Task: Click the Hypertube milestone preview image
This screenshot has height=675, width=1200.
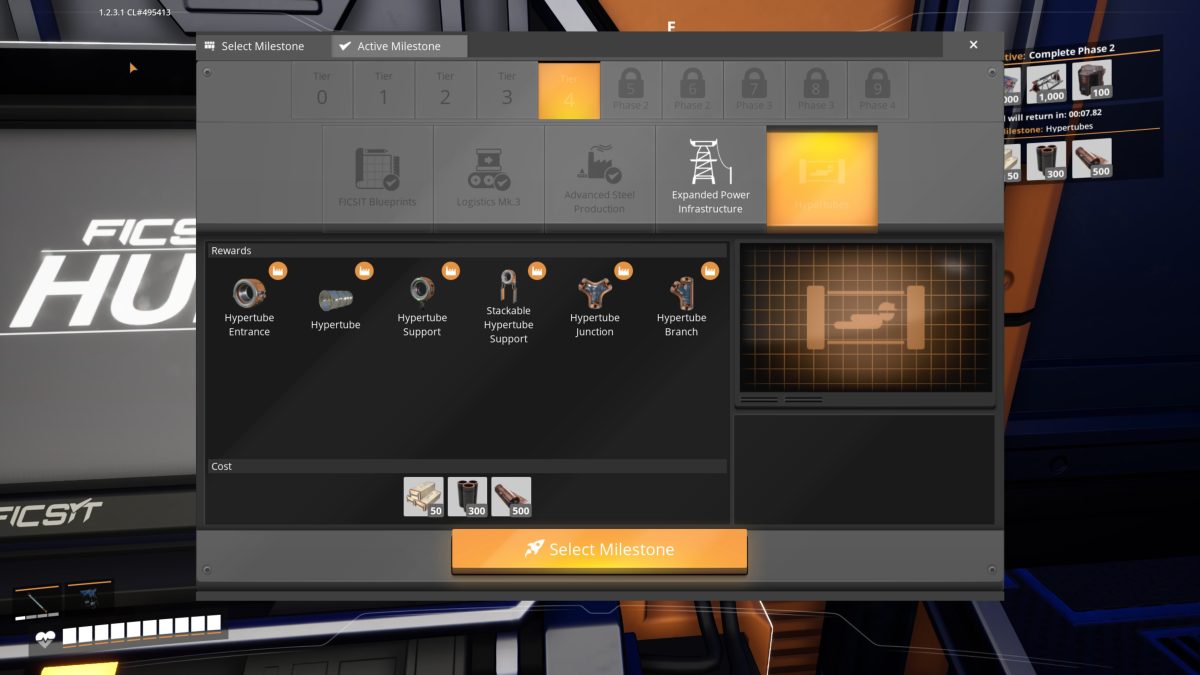Action: click(866, 317)
